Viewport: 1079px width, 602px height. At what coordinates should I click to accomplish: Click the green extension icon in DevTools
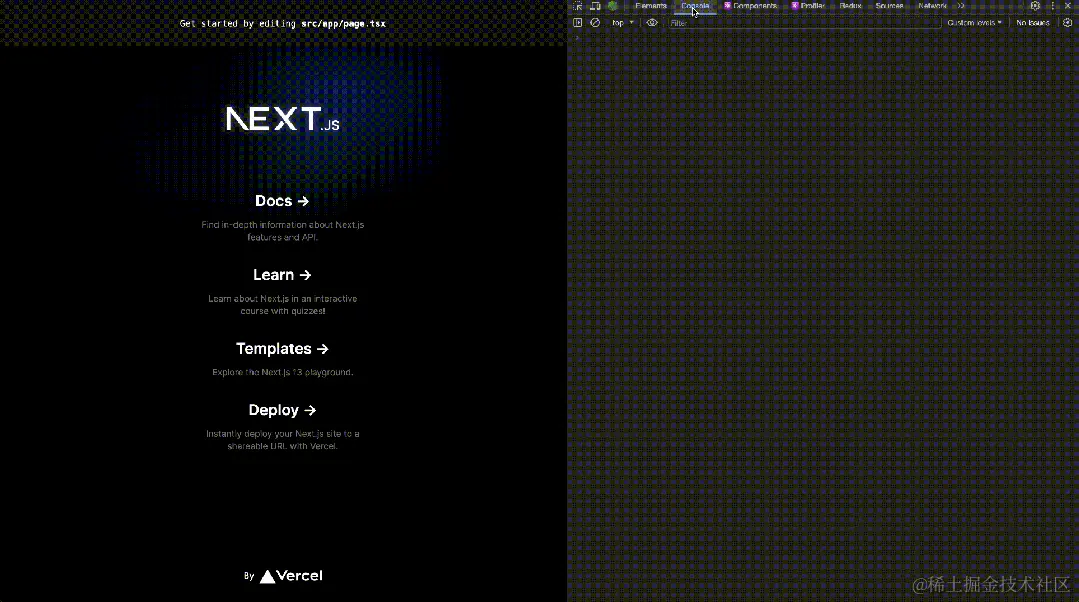(x=612, y=6)
